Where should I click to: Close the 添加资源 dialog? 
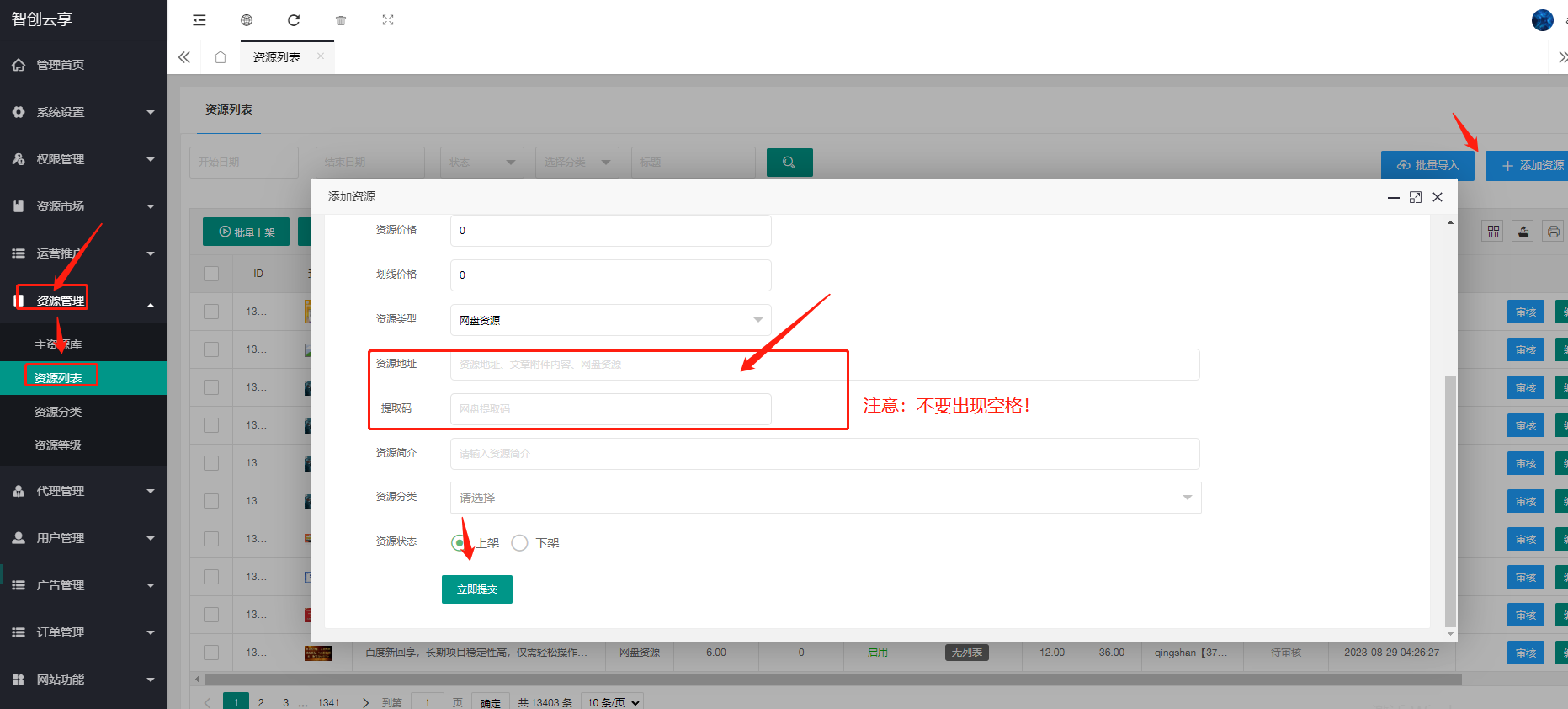(x=1438, y=197)
